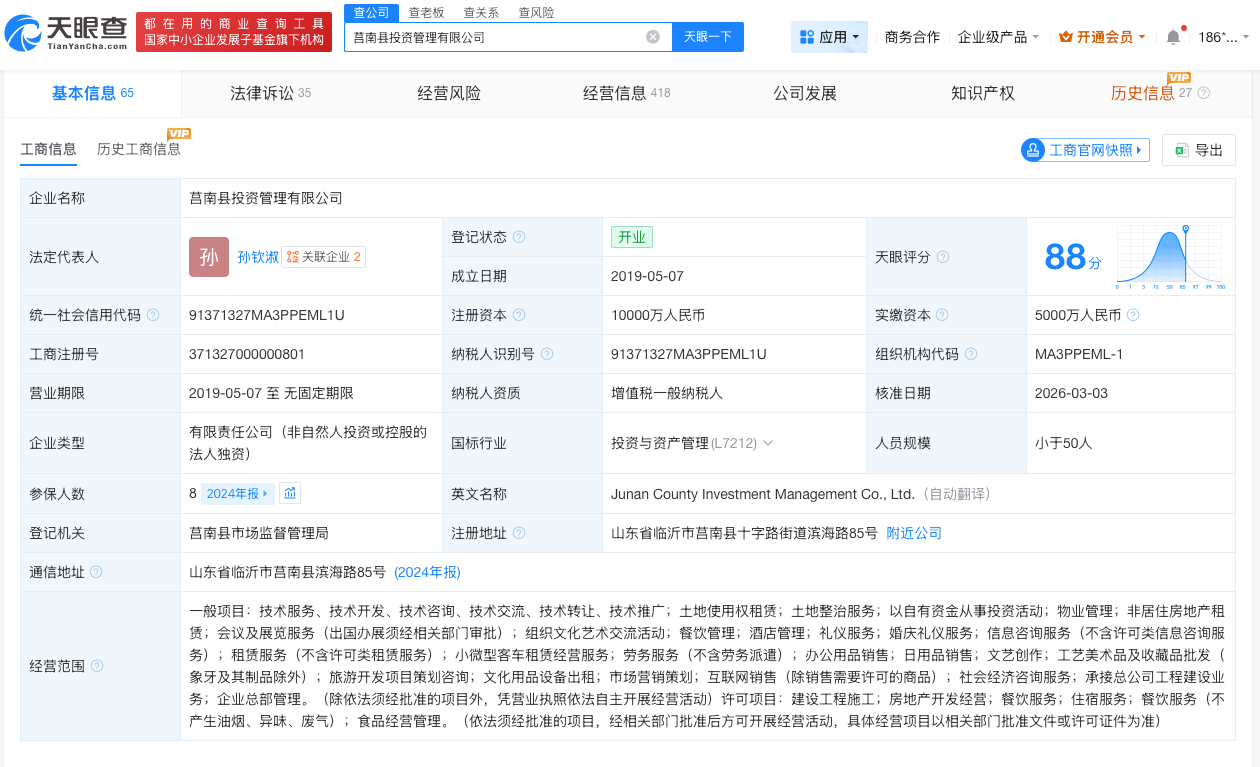This screenshot has height=767, width=1260.
Task: Click the 天眼评分 score distribution chart
Action: [1170, 257]
